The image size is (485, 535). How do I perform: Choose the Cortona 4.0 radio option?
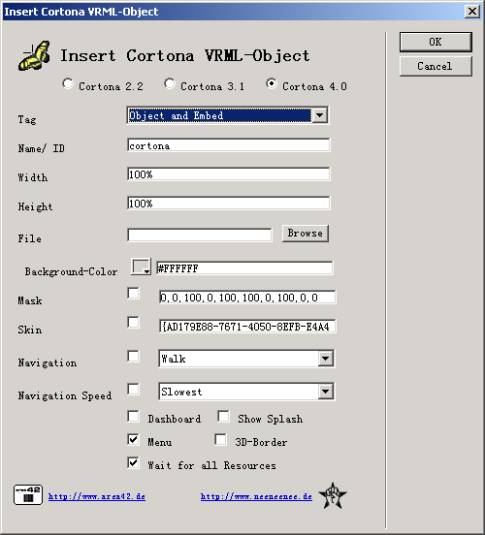click(x=271, y=84)
